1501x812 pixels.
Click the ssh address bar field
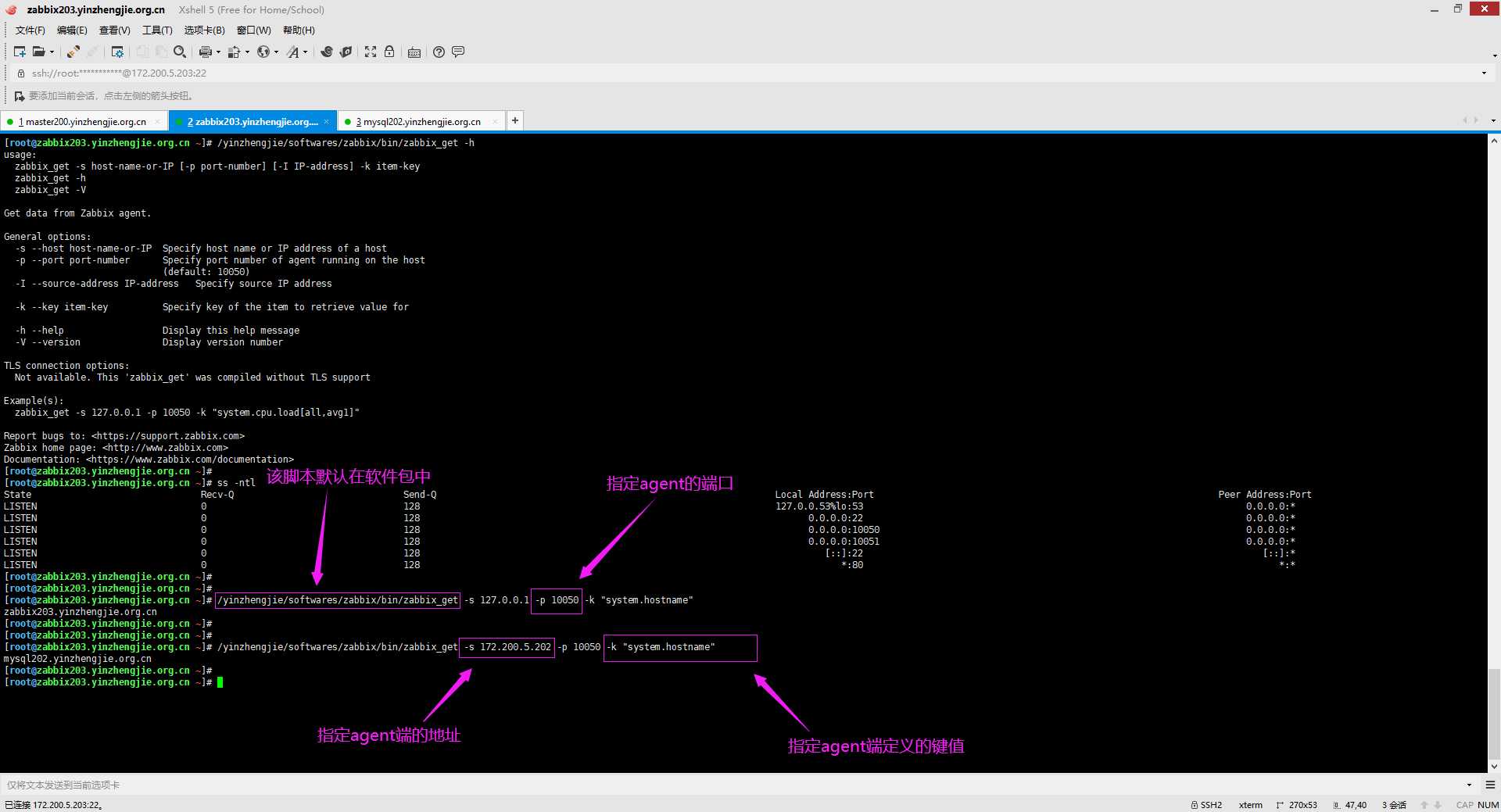coord(750,73)
